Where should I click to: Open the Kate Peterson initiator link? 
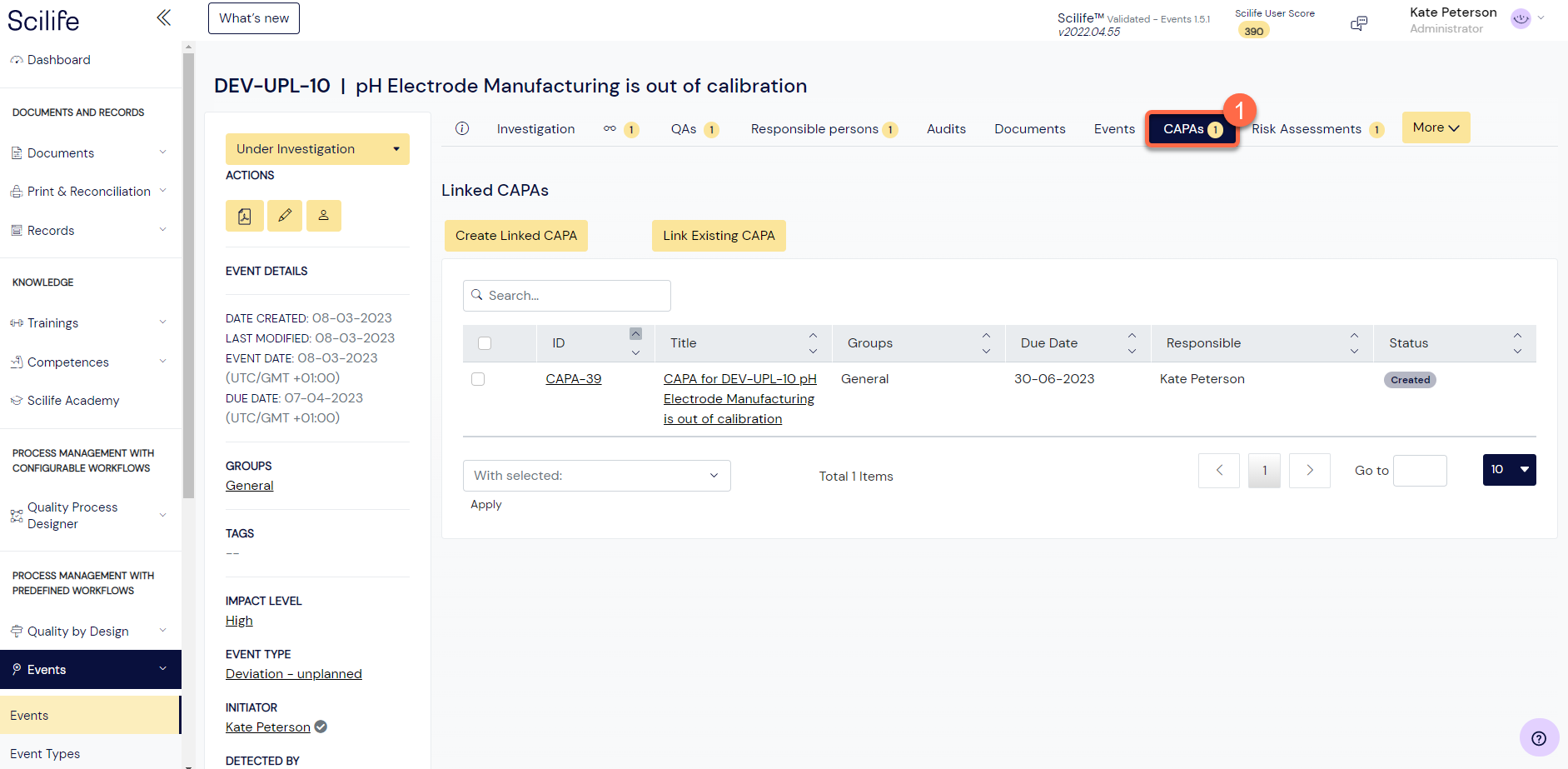268,727
